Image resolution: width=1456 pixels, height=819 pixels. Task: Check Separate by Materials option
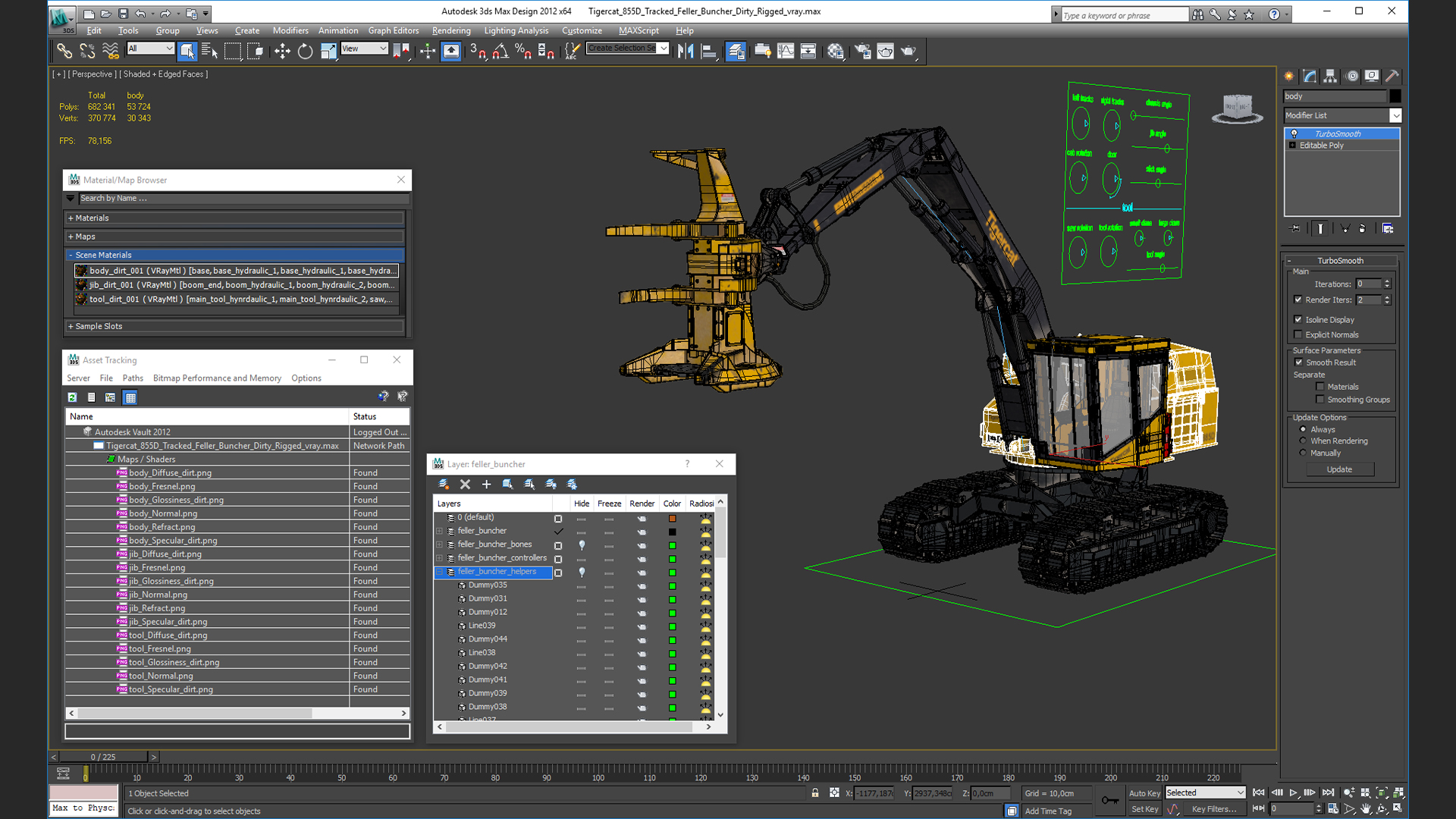[x=1320, y=387]
